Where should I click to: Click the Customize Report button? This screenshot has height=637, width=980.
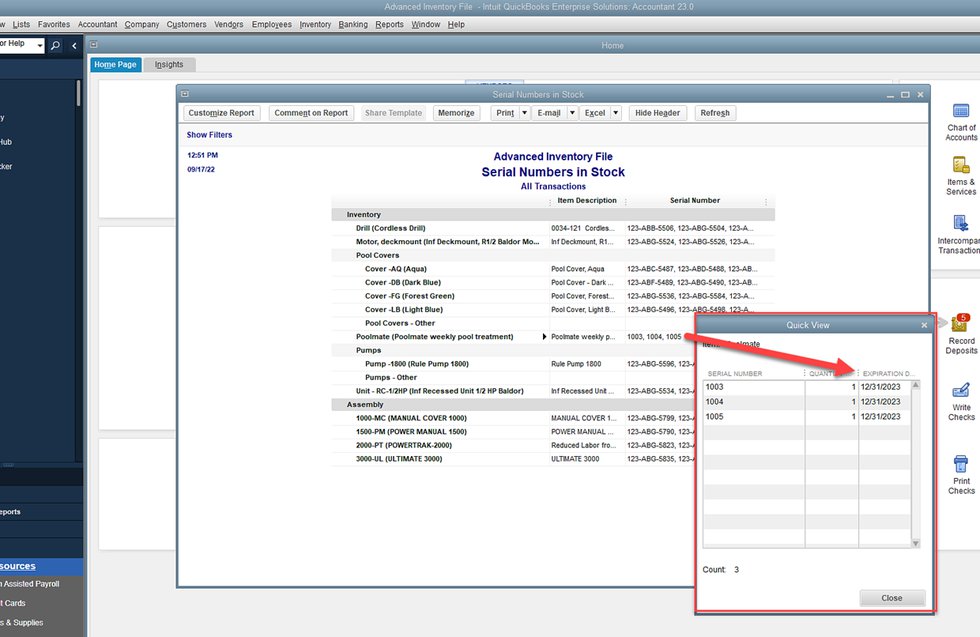(x=221, y=113)
